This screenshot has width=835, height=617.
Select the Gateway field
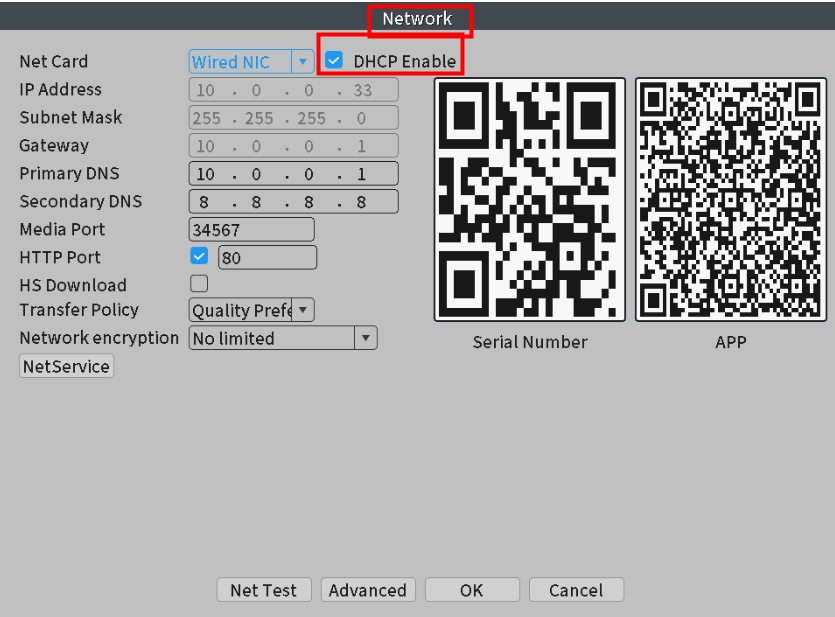tap(293, 146)
